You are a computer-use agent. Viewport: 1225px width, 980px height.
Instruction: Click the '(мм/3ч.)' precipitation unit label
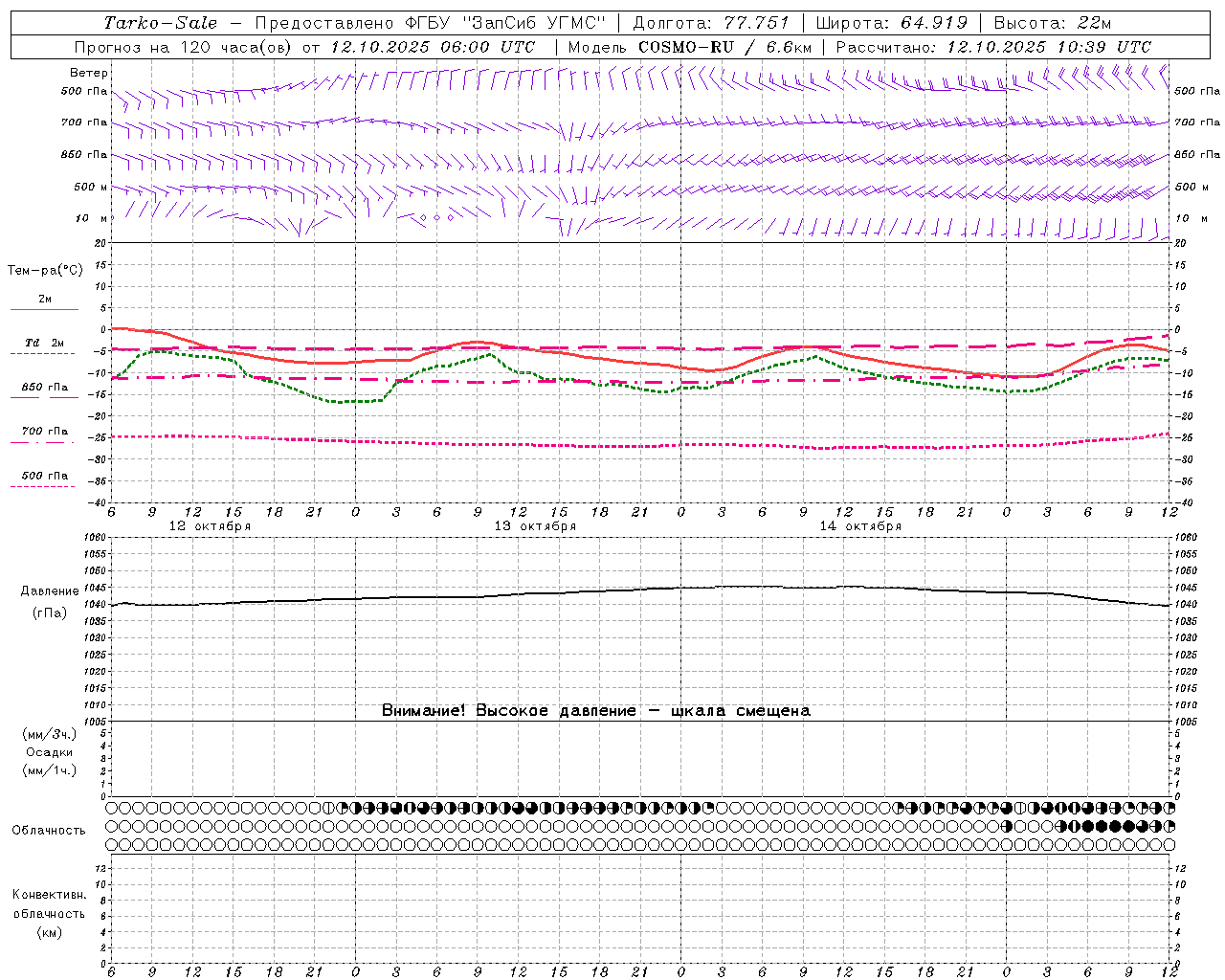point(50,734)
